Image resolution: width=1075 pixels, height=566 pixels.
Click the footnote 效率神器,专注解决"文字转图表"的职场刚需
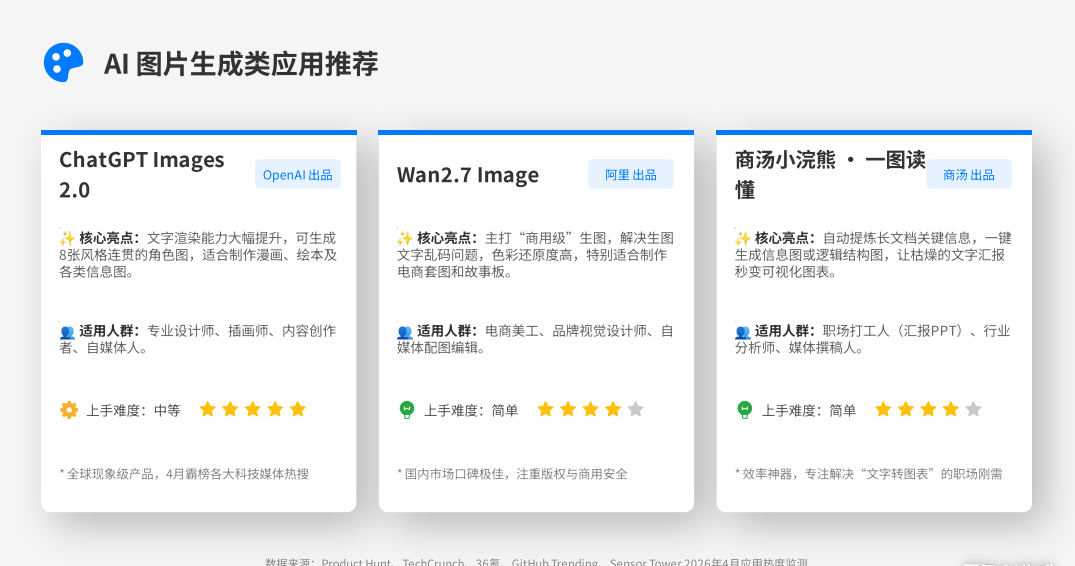[869, 474]
